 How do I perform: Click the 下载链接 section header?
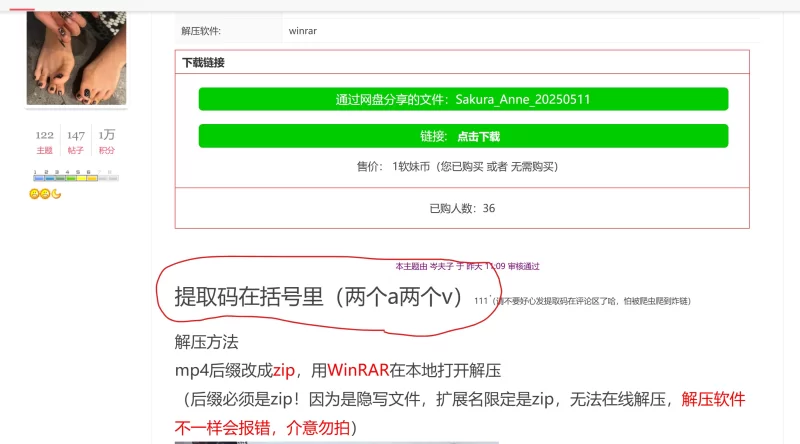203,62
